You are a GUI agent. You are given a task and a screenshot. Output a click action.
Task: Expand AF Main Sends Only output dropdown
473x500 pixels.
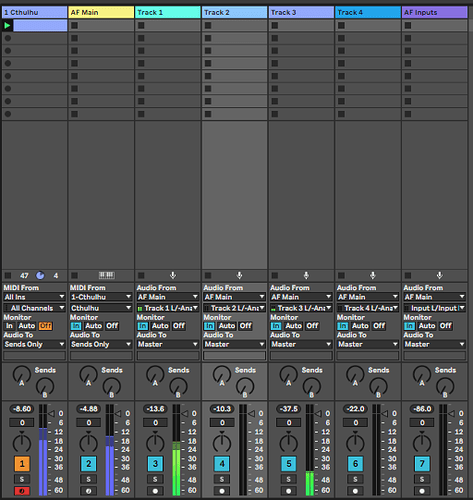tap(101, 344)
